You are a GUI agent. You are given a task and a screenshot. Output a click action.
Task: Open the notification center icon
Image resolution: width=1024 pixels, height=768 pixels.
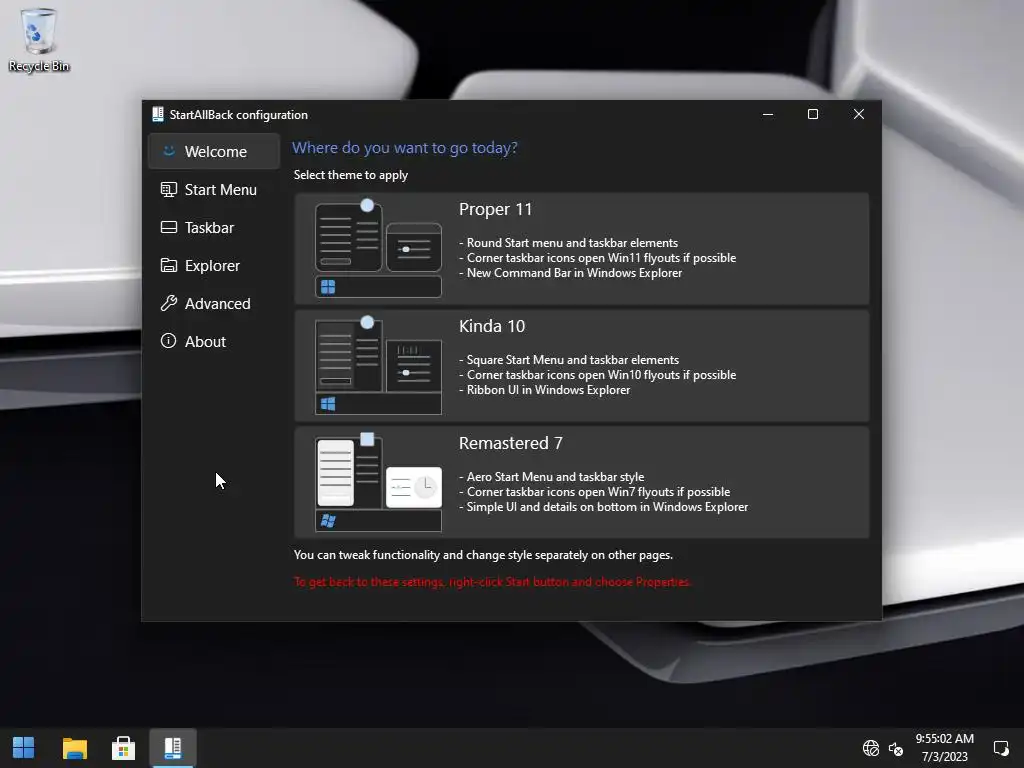(x=1000, y=748)
